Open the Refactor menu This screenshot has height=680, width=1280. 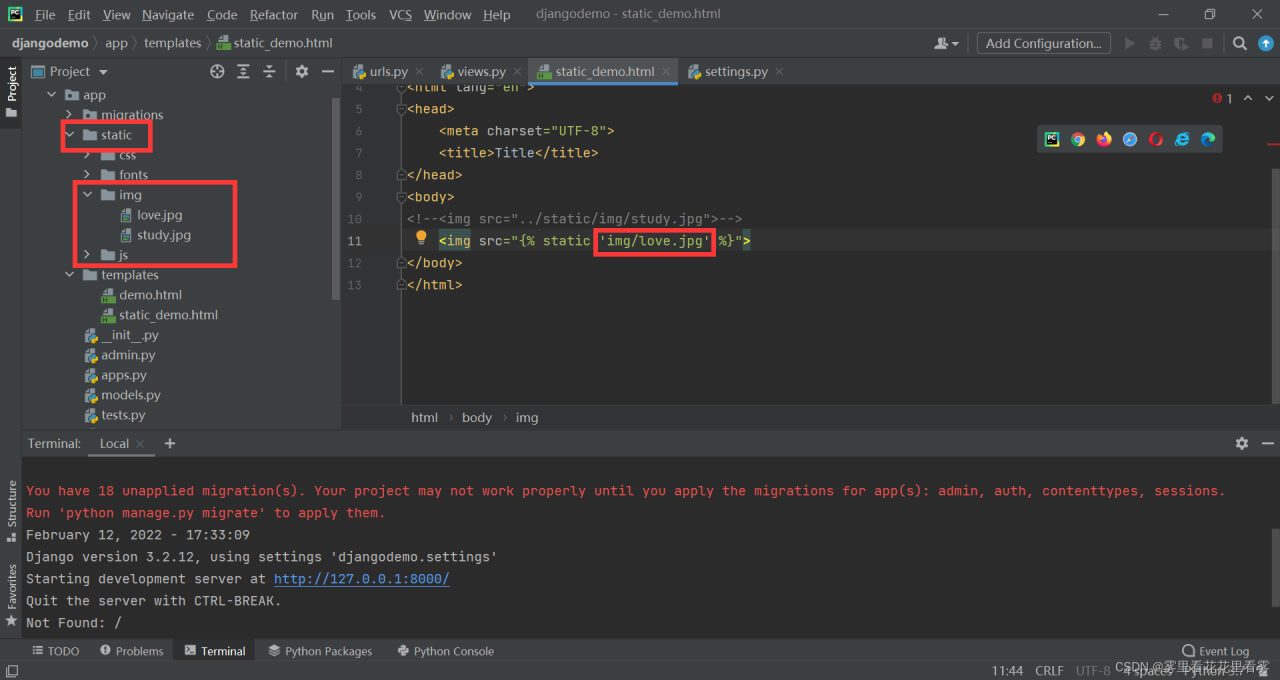[274, 14]
